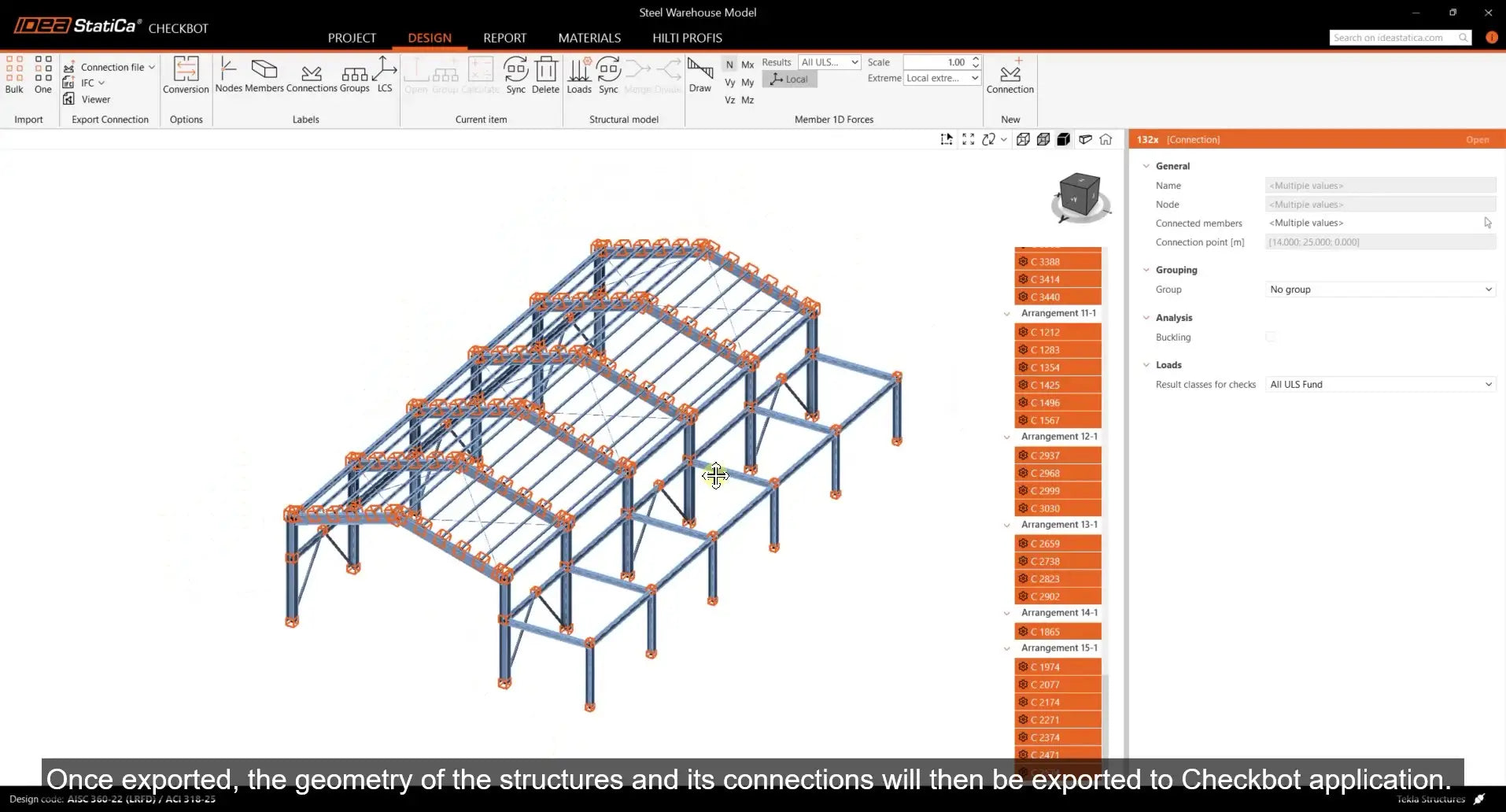Viewport: 1506px width, 812px height.
Task: Open the Group dropdown
Action: (x=1380, y=290)
